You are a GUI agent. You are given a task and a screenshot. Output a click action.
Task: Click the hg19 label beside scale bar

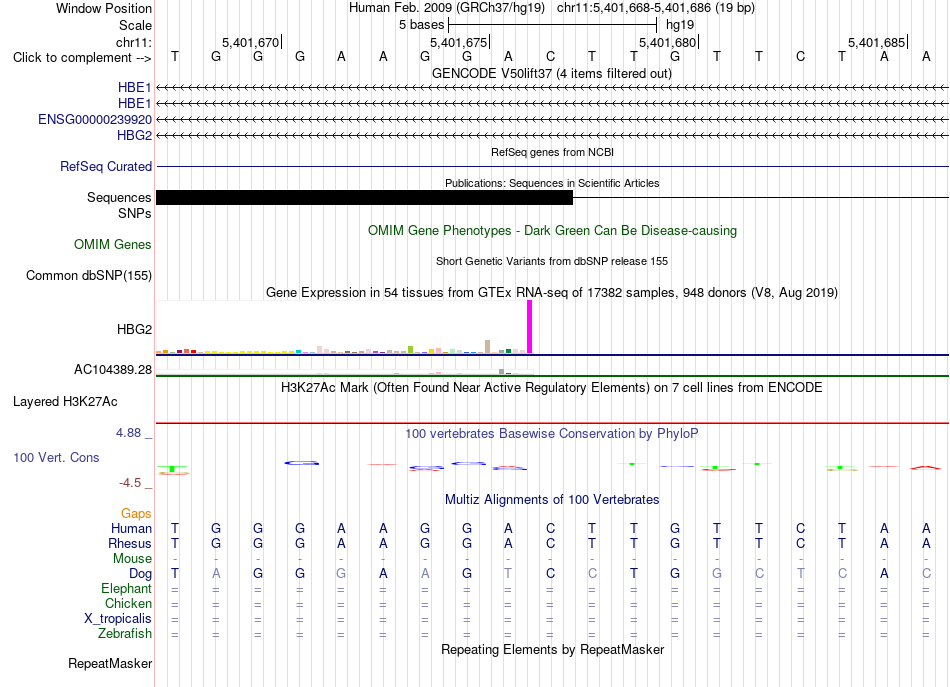680,25
